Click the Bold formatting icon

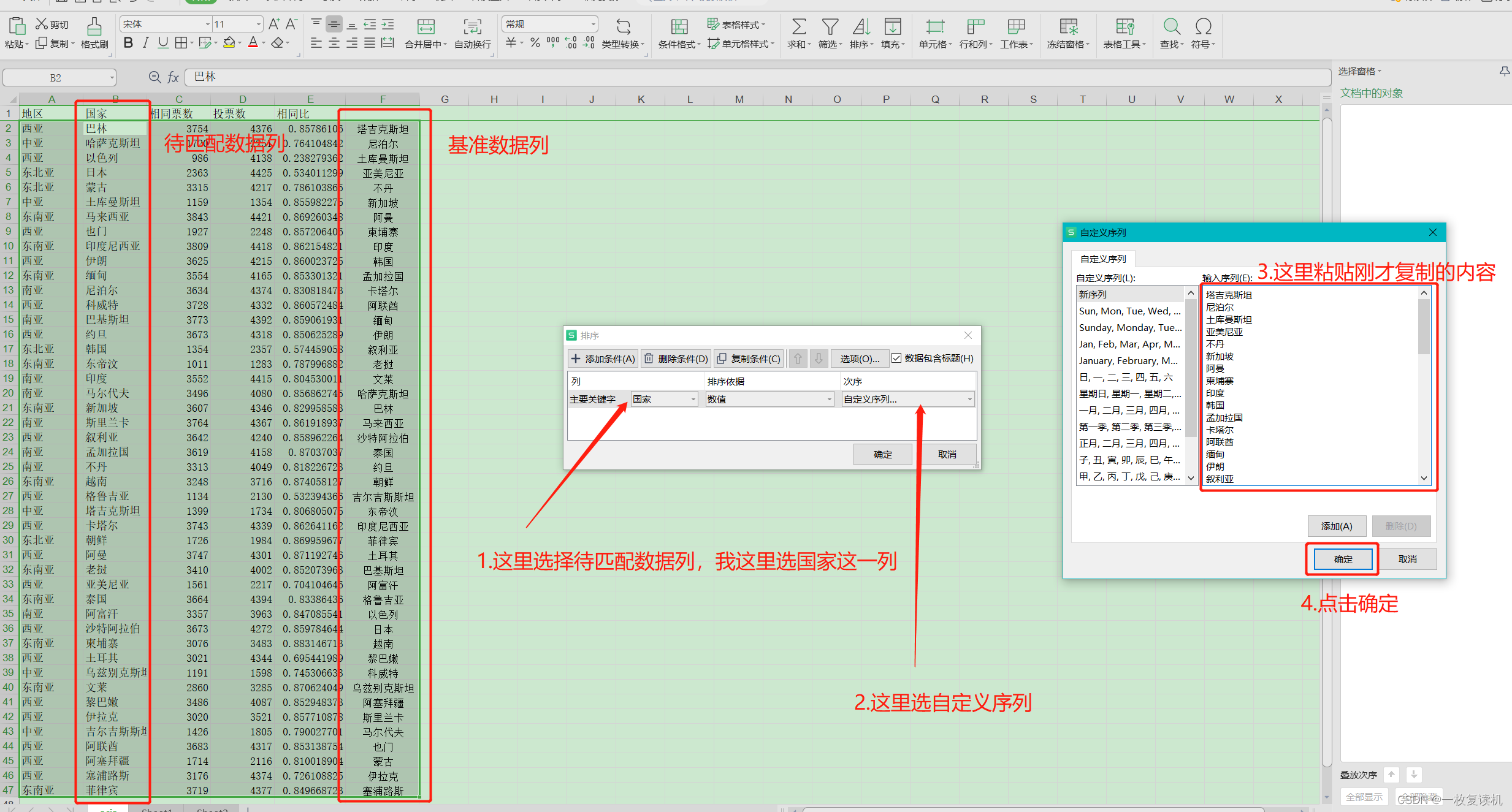[x=128, y=43]
